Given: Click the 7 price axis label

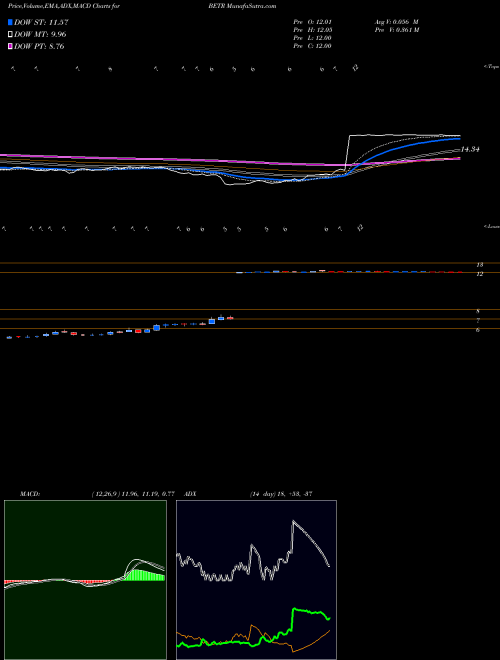Looking at the screenshot, I should (478, 321).
